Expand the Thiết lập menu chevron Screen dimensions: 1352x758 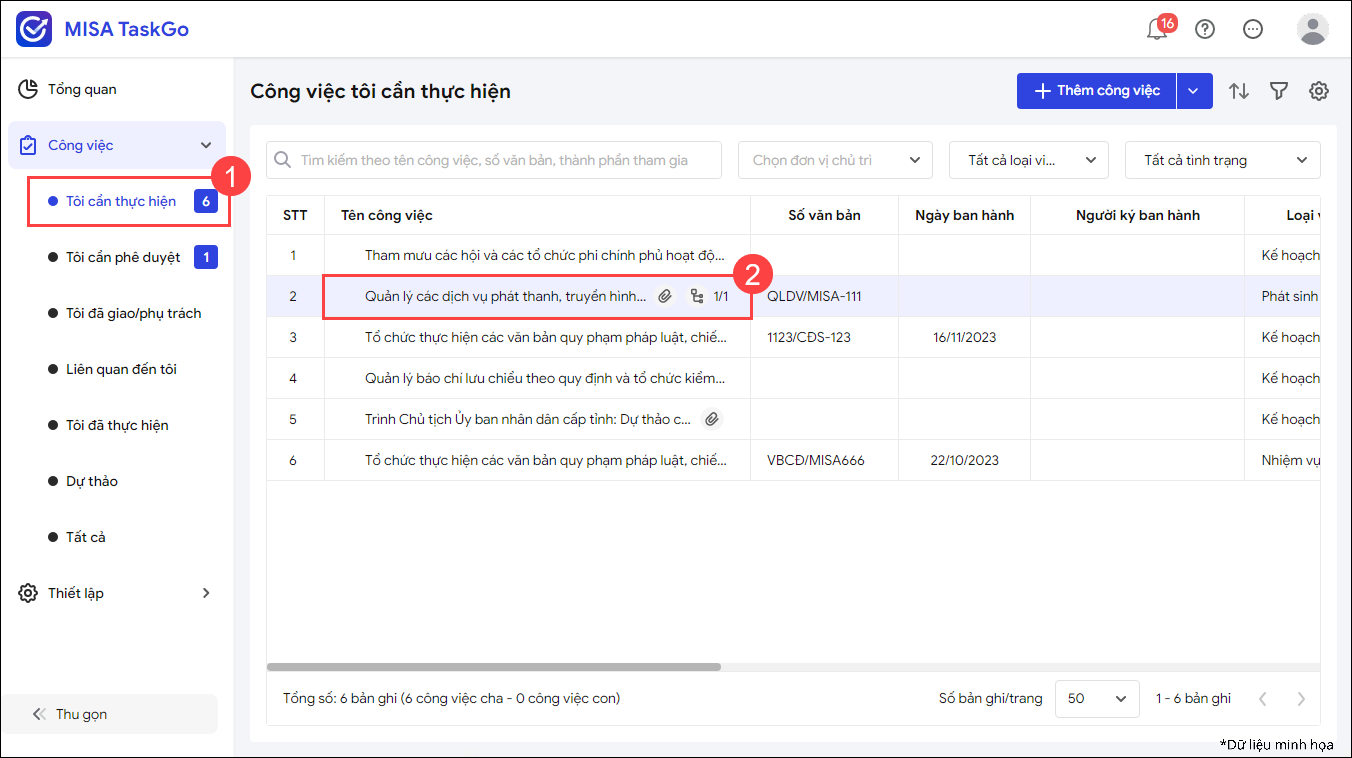[x=206, y=593]
